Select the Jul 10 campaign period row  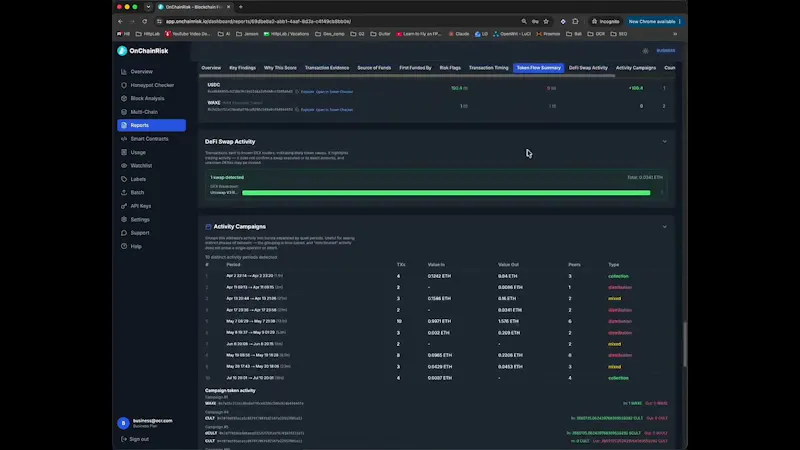click(x=438, y=378)
